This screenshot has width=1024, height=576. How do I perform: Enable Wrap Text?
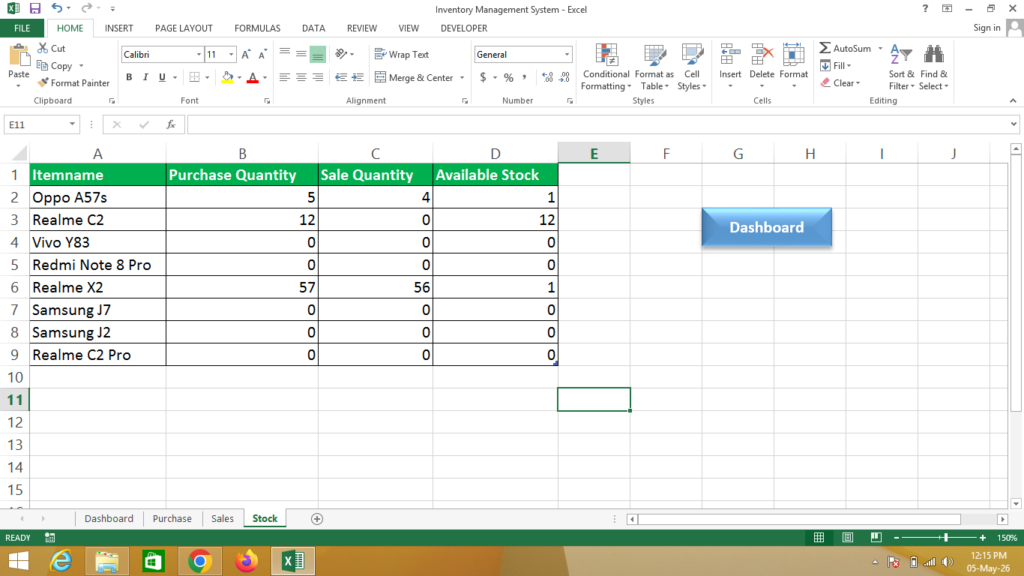[x=402, y=54]
